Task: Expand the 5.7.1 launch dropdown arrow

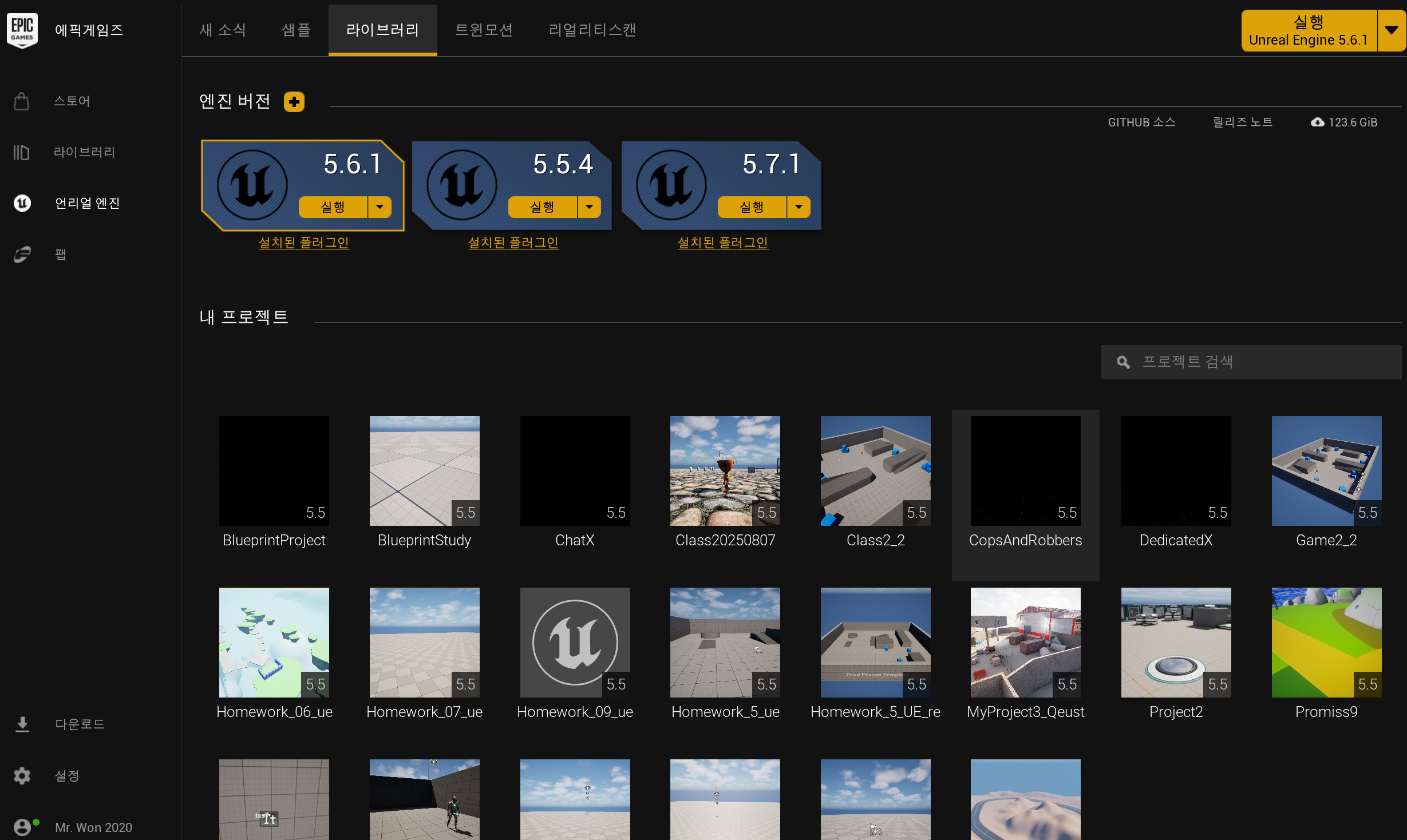Action: 799,207
